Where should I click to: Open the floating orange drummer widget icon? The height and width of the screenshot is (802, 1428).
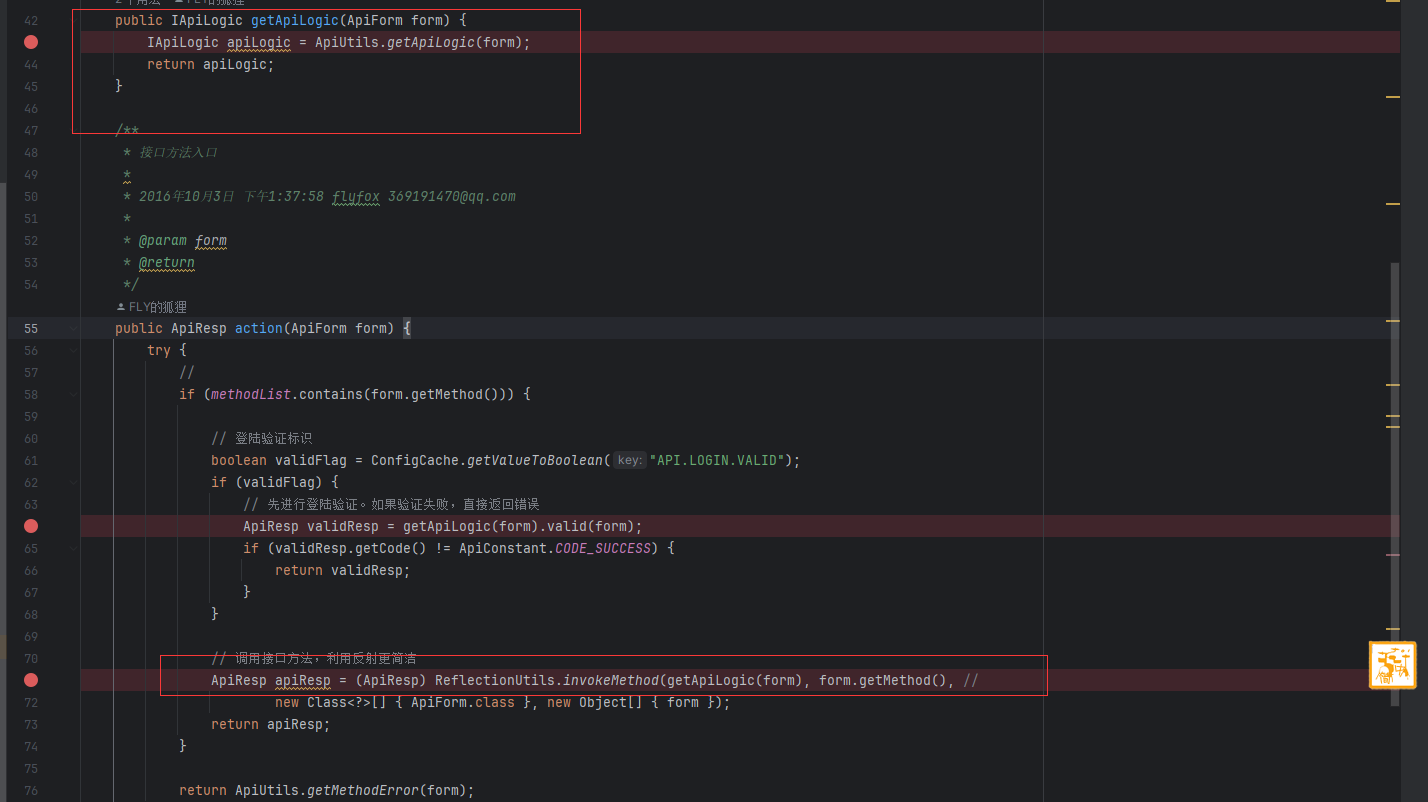coord(1392,665)
